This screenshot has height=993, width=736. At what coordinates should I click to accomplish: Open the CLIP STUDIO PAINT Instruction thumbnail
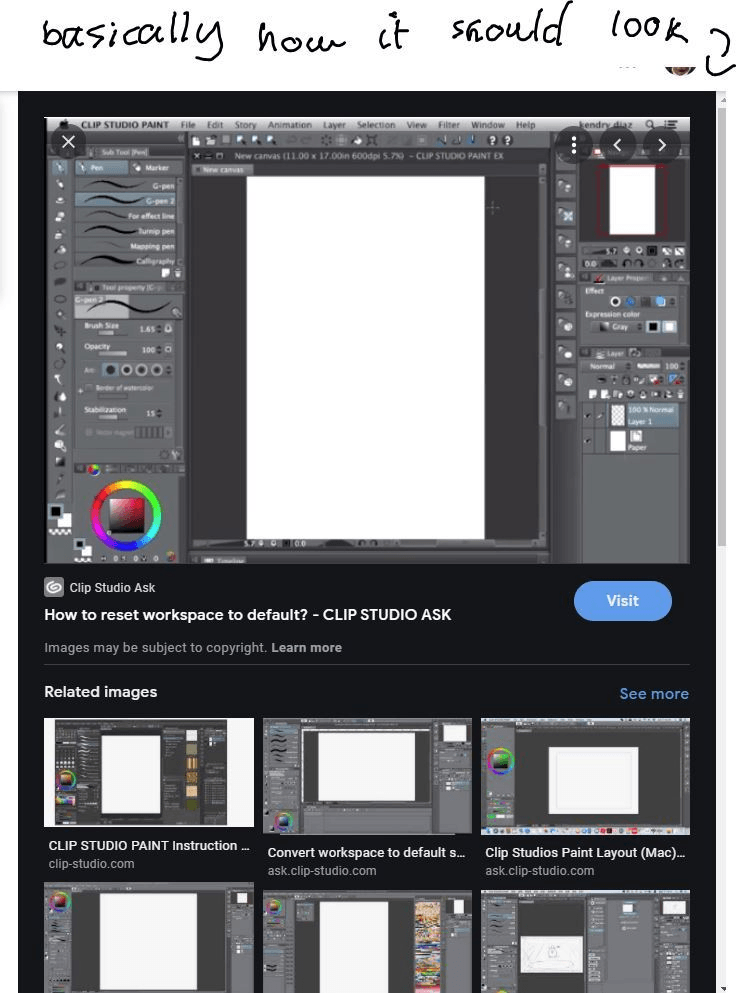[149, 773]
